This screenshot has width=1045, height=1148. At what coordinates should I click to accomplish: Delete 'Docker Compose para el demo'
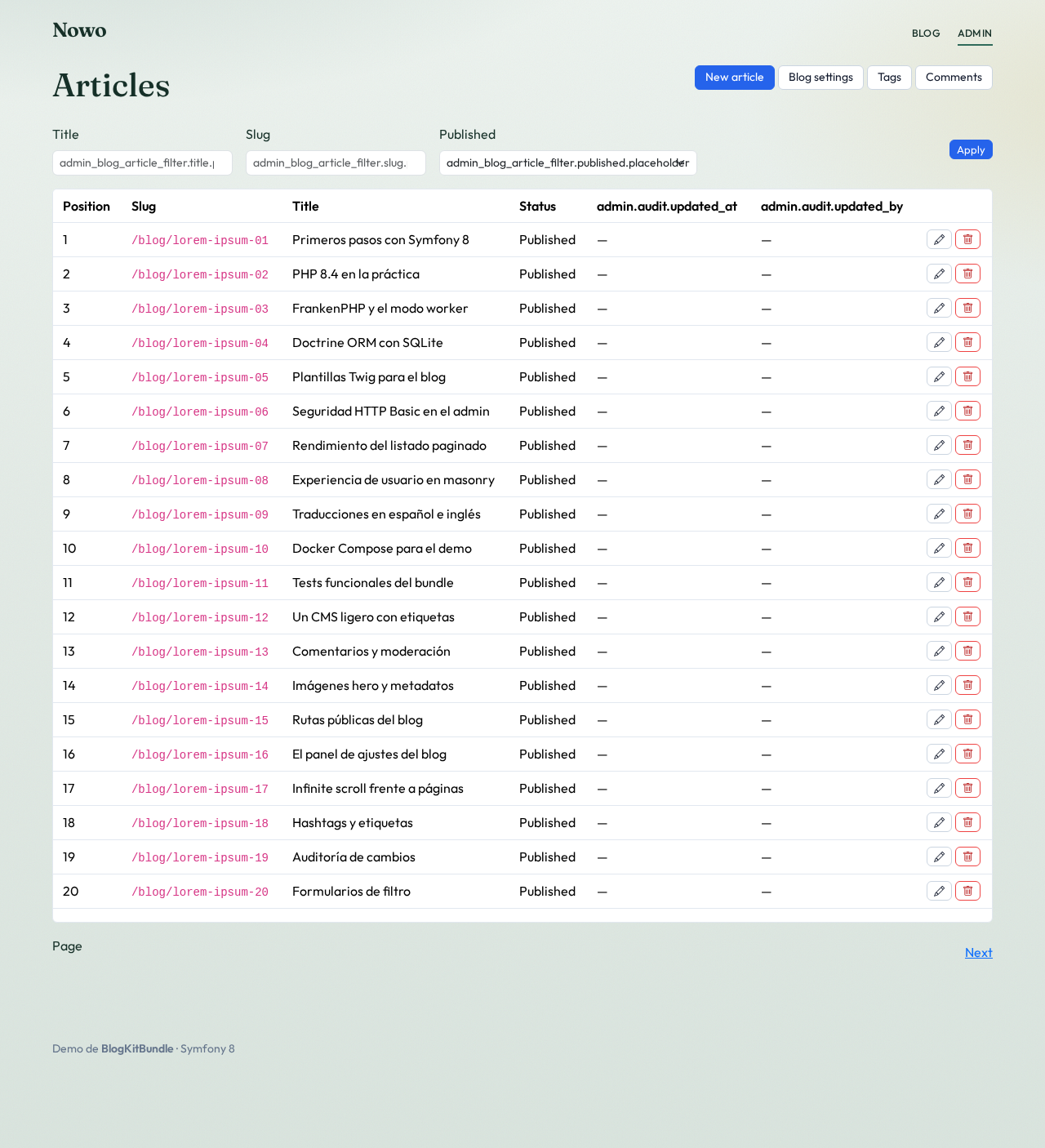pyautogui.click(x=967, y=548)
